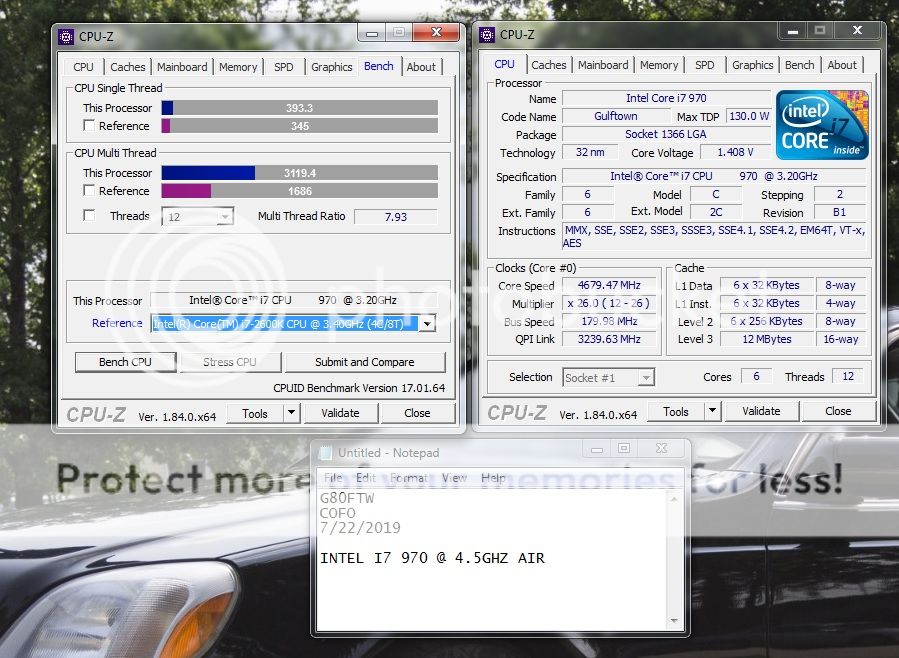Viewport: 899px width, 658px height.
Task: Close the left CPU-Z Bench window
Action: point(438,33)
